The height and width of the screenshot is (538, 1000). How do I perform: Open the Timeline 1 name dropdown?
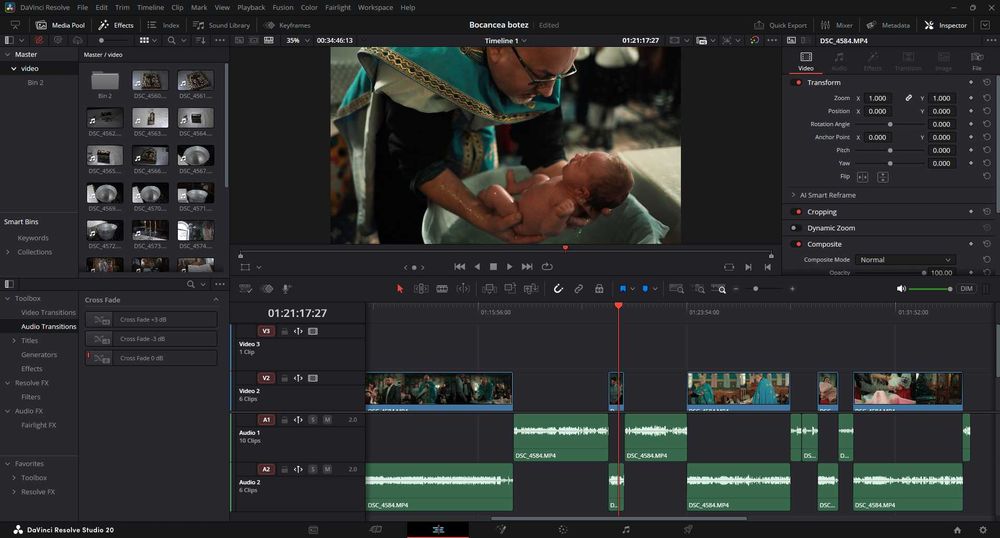click(x=506, y=40)
